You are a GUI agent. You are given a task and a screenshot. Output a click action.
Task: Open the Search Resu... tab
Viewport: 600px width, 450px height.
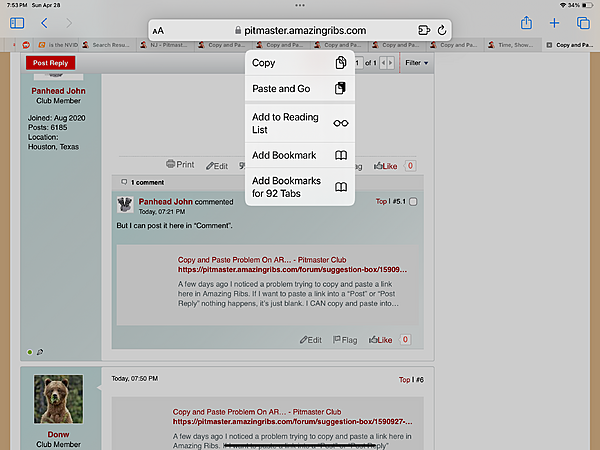coord(106,45)
